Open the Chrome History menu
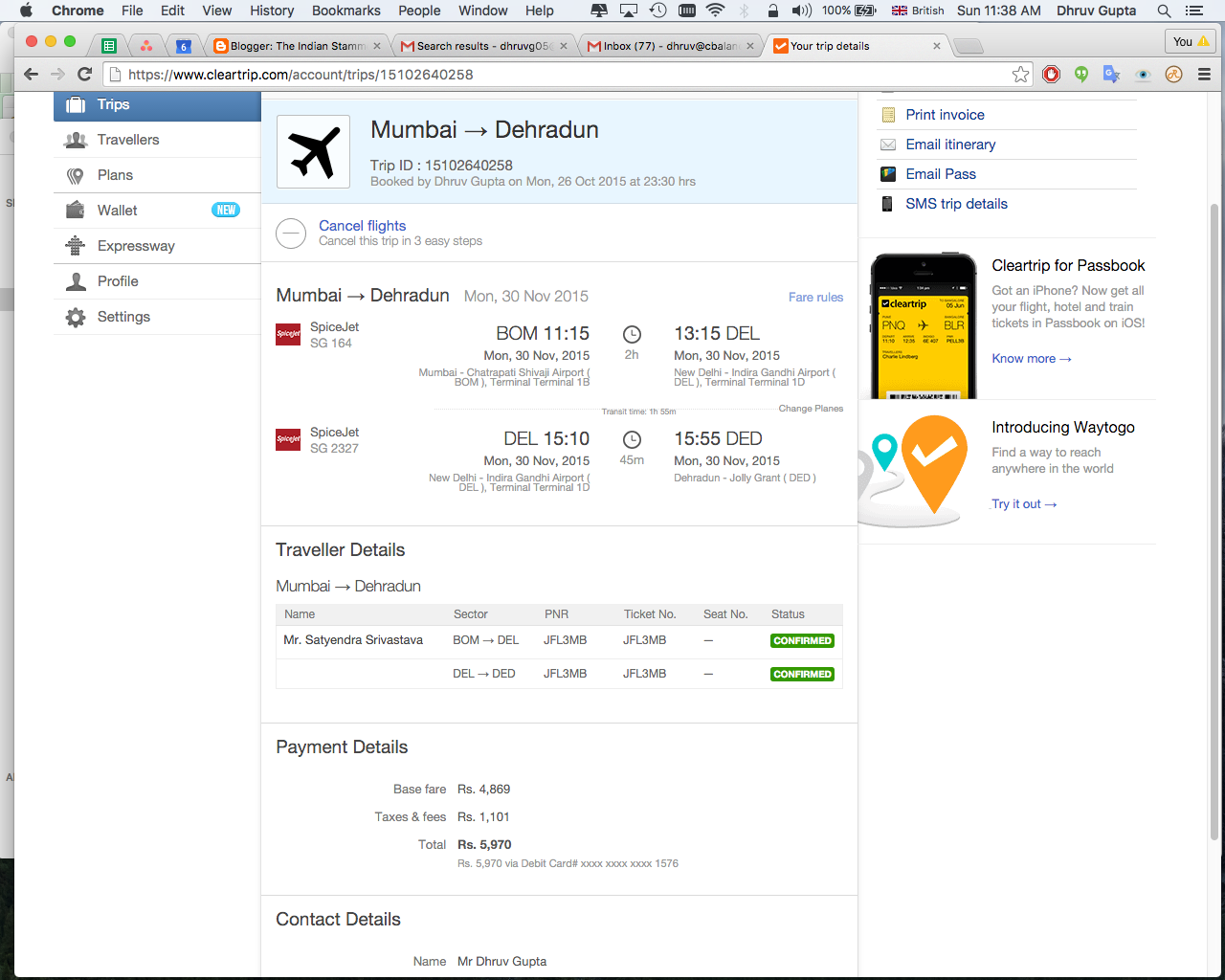Image resolution: width=1225 pixels, height=980 pixels. pyautogui.click(x=272, y=11)
